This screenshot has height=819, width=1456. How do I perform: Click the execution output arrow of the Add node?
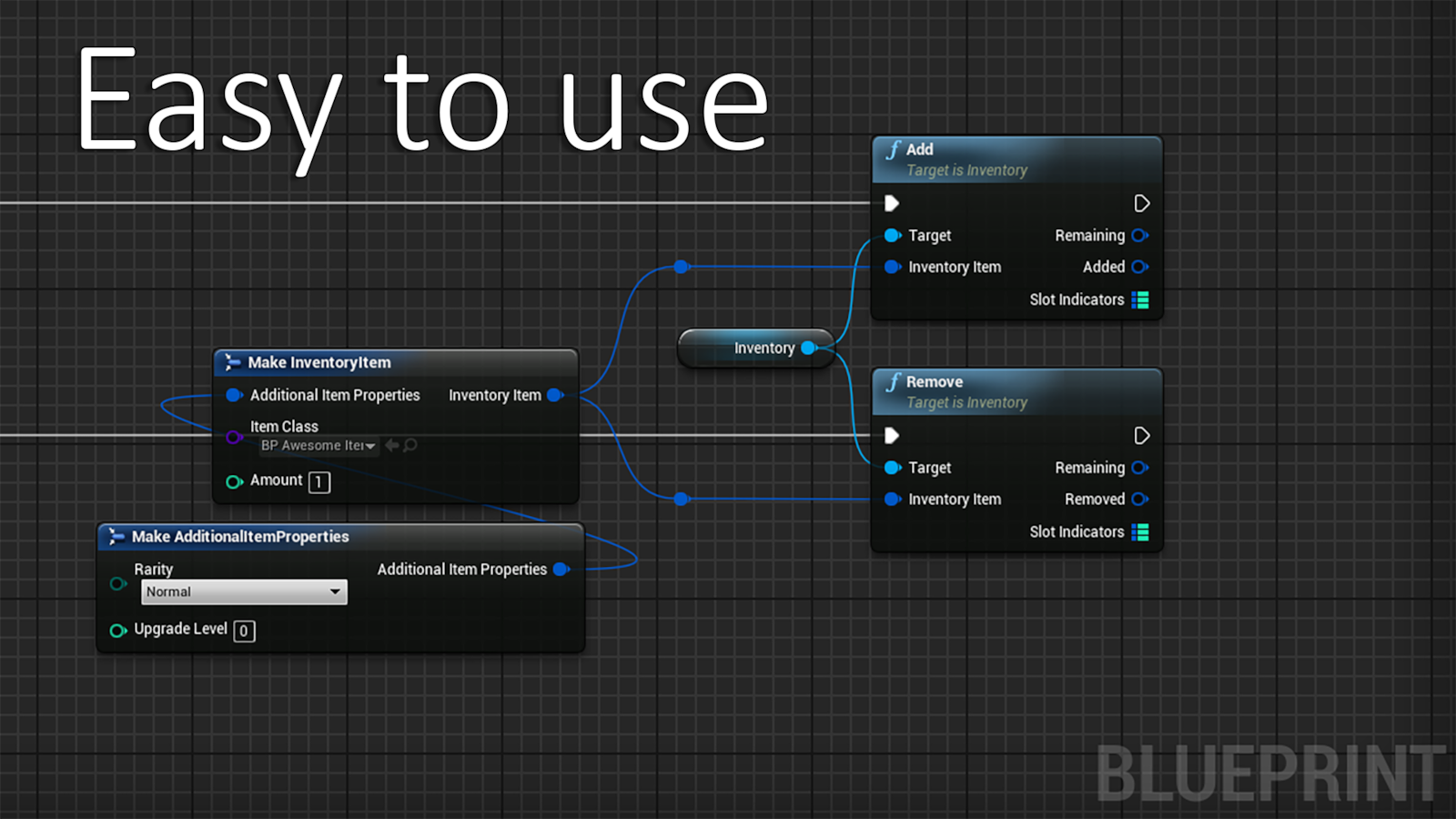point(1142,203)
